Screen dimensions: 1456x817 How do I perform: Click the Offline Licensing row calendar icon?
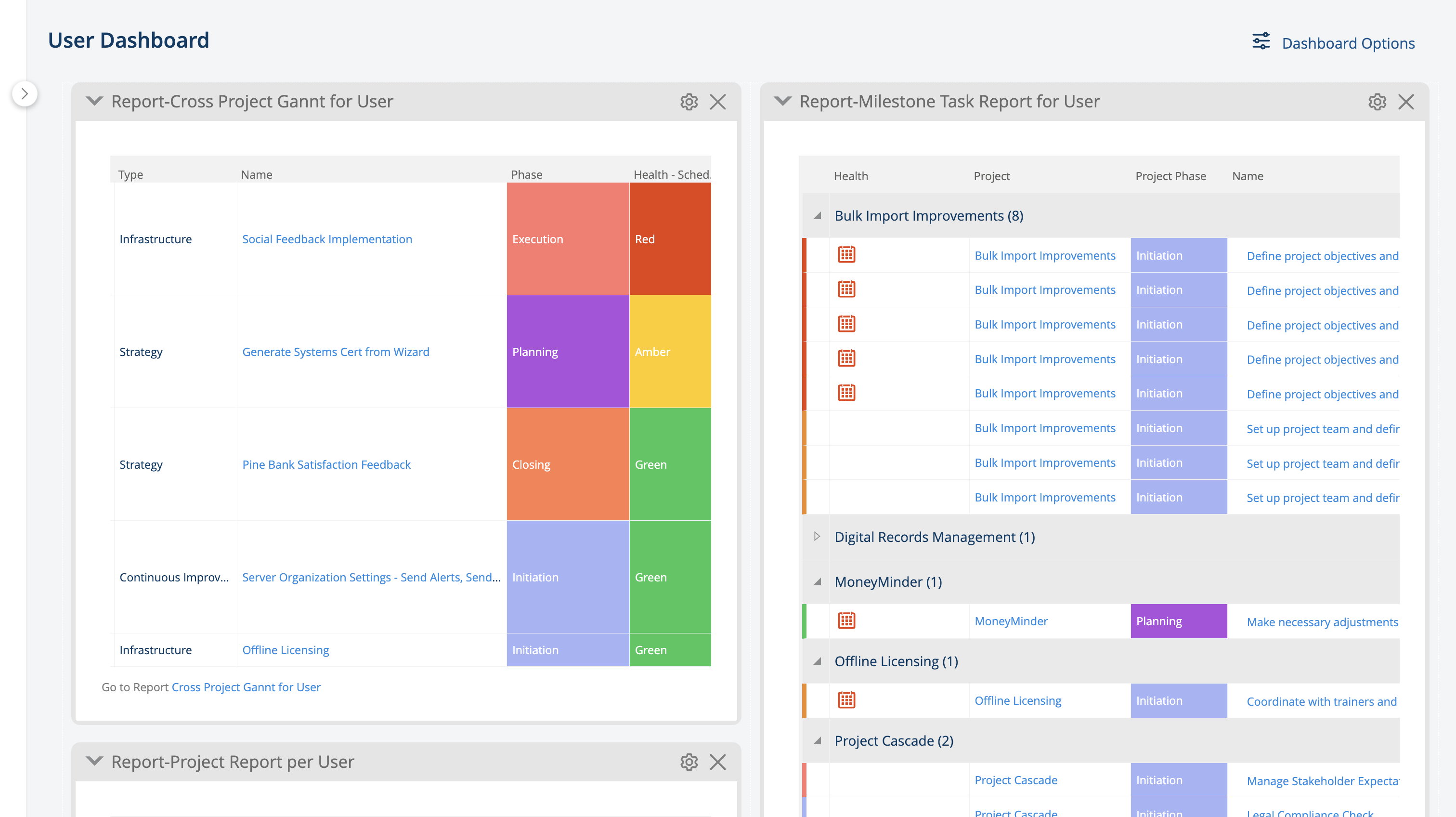tap(846, 699)
